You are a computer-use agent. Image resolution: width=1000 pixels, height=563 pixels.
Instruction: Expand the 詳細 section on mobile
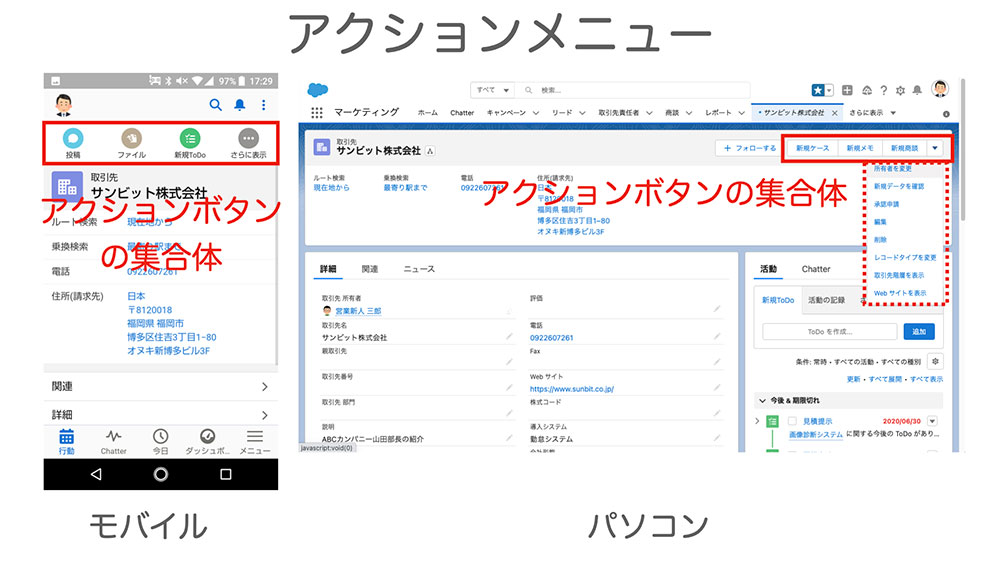coord(160,414)
